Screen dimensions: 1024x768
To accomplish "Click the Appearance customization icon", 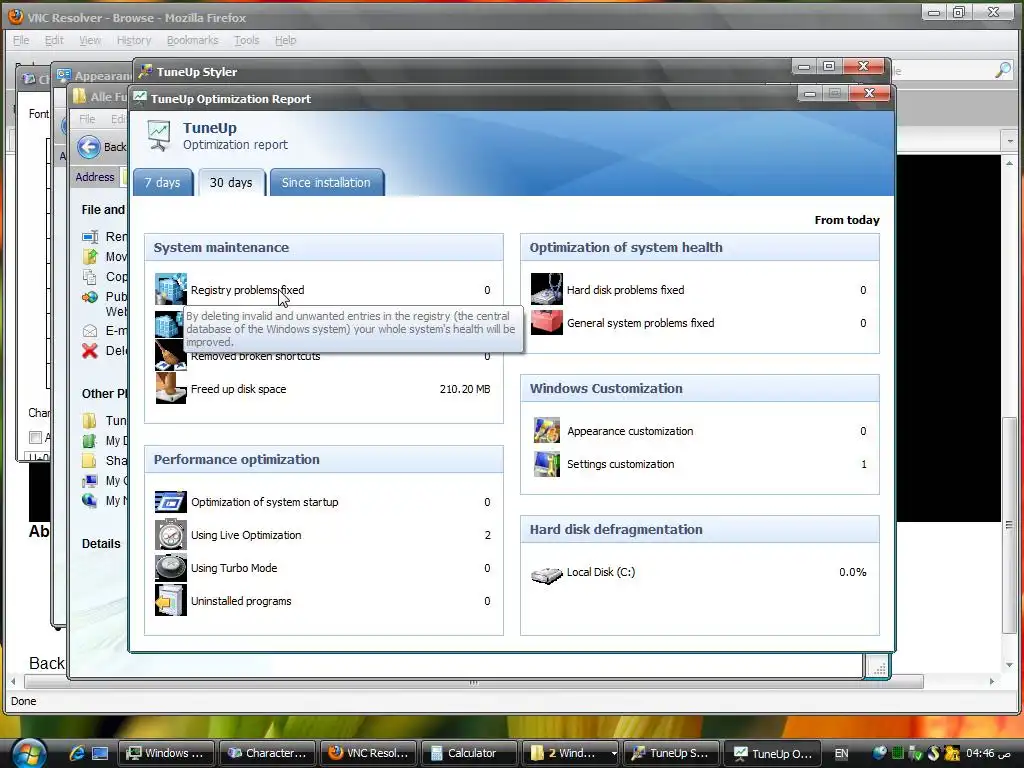I will [547, 431].
